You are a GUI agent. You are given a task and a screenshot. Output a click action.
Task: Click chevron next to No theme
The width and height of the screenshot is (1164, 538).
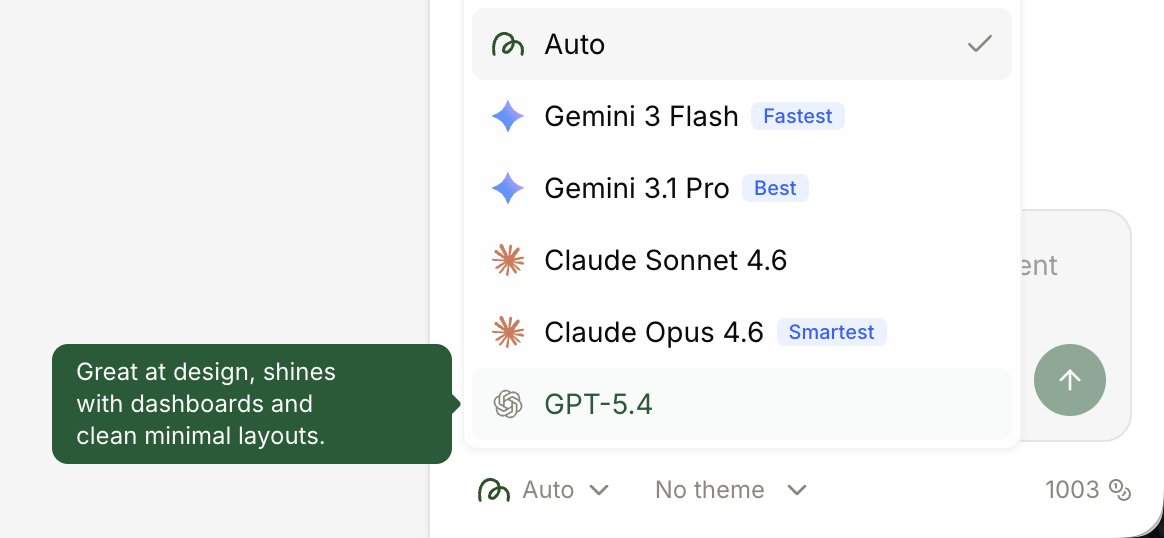pyautogui.click(x=797, y=490)
